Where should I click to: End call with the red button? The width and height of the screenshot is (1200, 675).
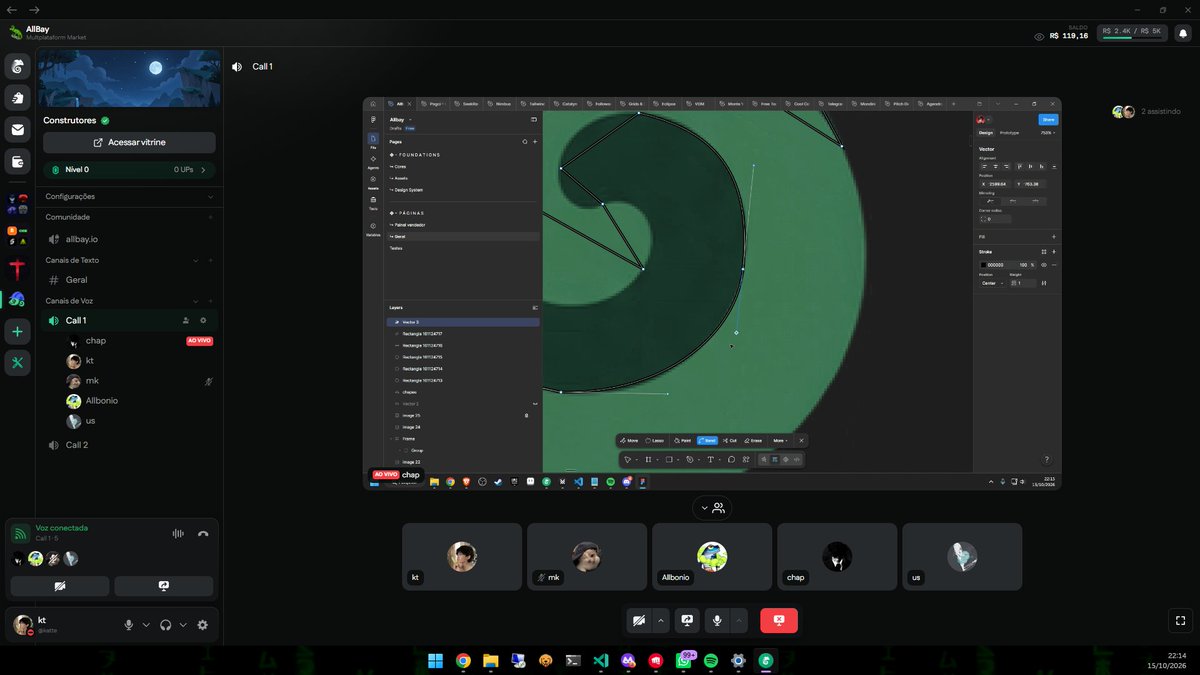779,621
